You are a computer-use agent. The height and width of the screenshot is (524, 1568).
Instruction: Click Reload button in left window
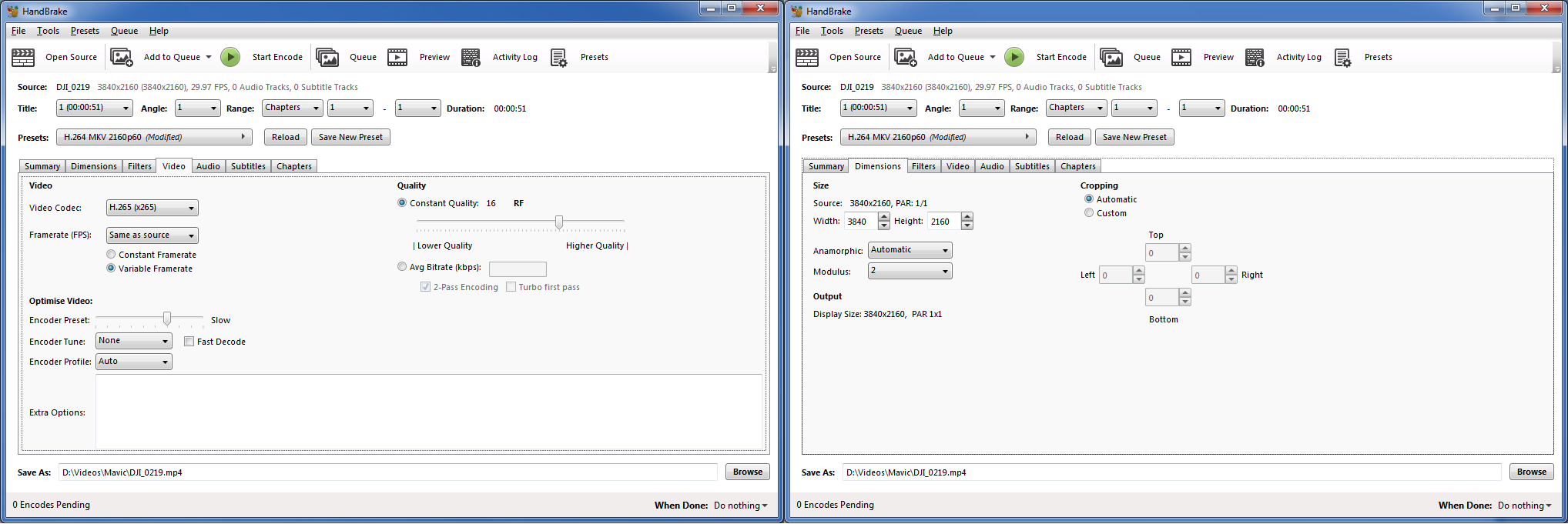click(286, 137)
